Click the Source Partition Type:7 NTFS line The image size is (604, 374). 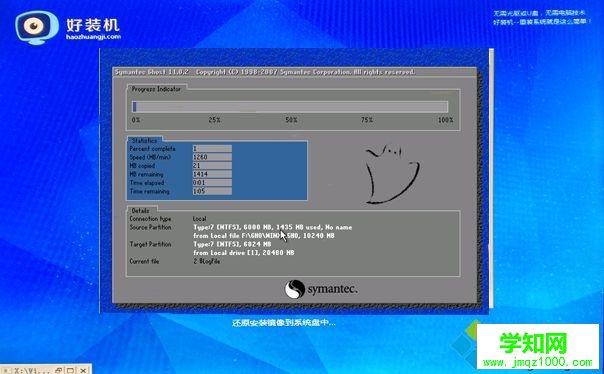273,227
